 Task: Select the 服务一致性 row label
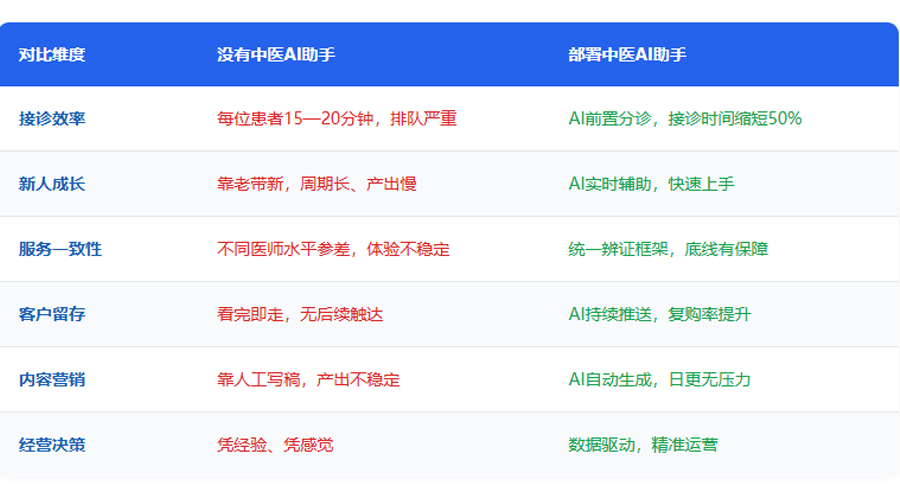point(60,249)
